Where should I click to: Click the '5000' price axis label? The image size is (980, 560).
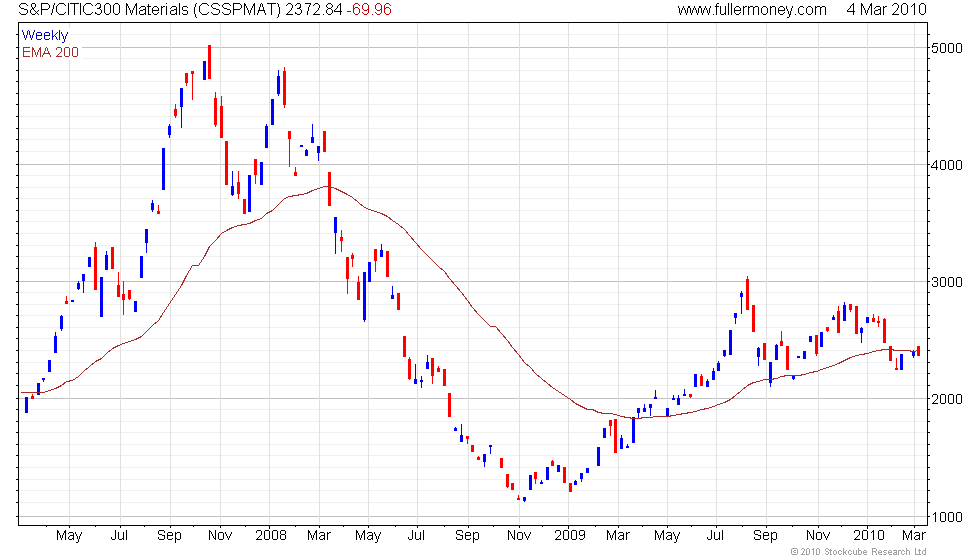coord(946,49)
